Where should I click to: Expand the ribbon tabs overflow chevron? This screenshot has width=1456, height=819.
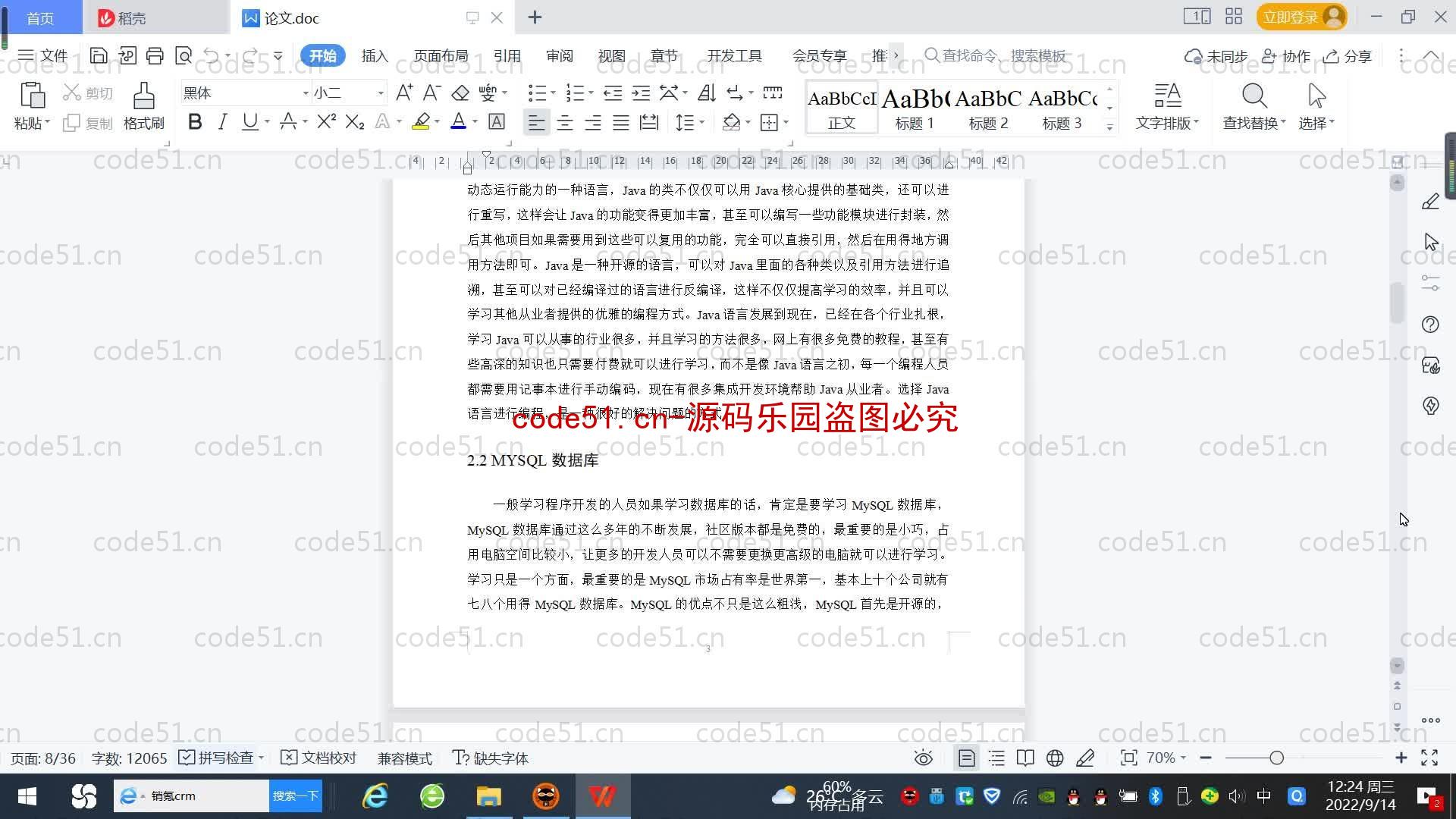click(x=896, y=55)
